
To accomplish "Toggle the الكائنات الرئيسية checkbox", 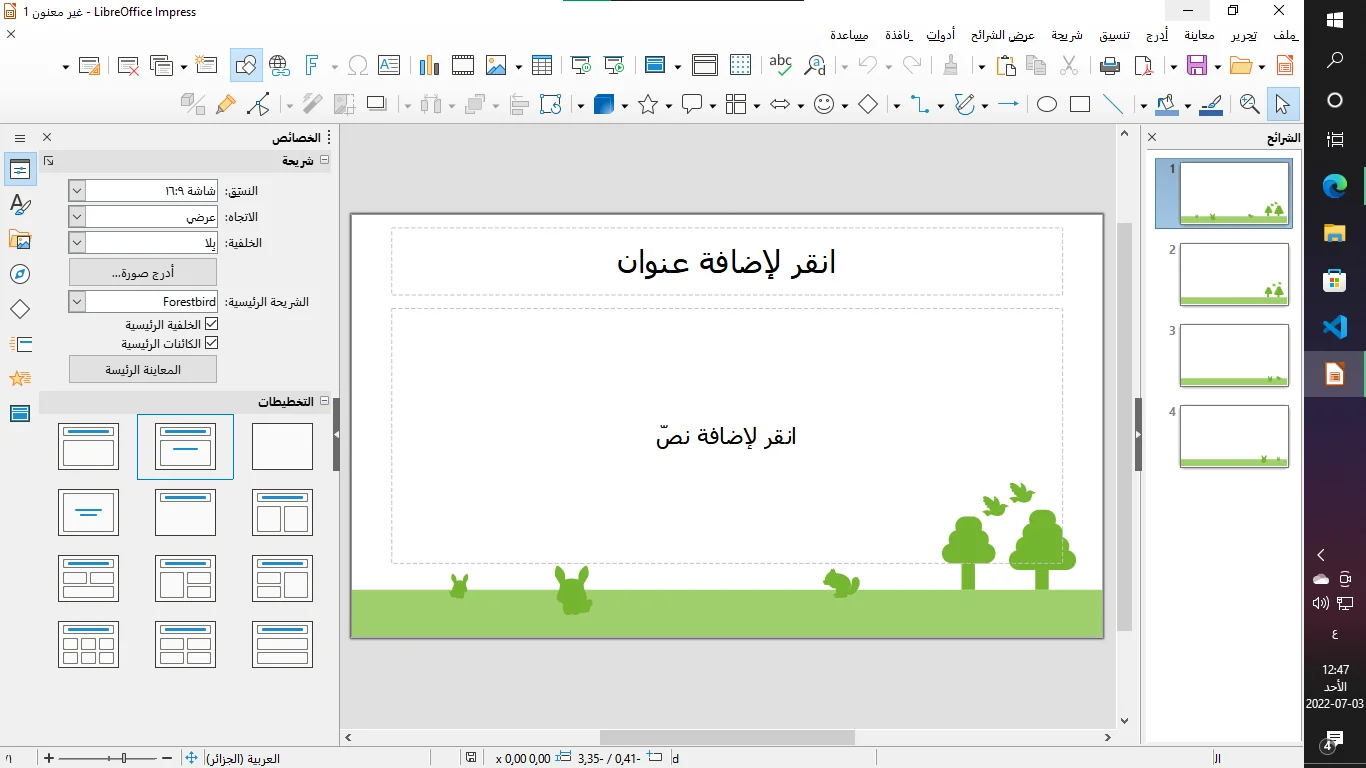I will pos(211,344).
